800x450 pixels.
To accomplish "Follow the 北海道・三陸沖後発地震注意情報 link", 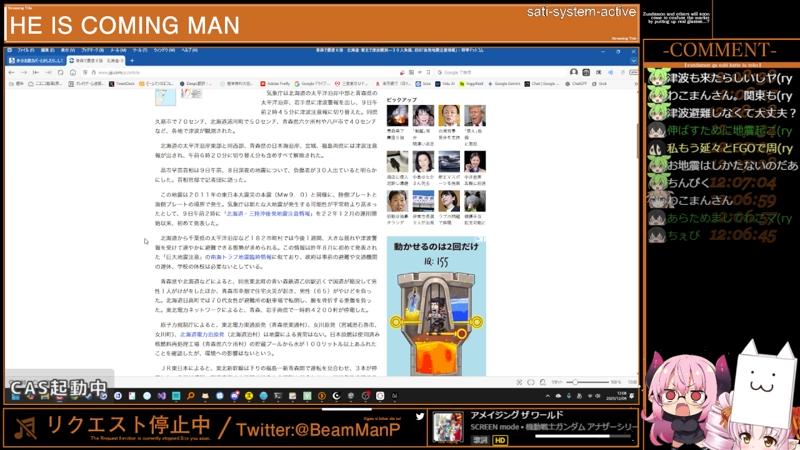I will coord(268,214).
